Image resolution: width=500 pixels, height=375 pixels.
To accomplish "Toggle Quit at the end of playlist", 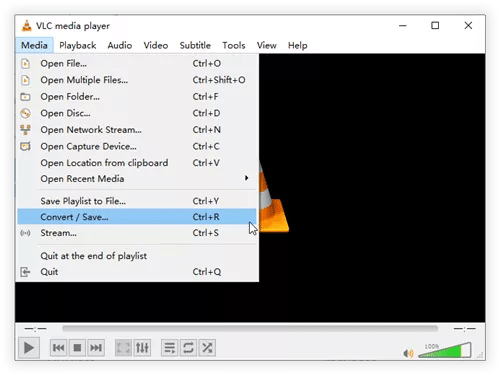I will click(137, 256).
